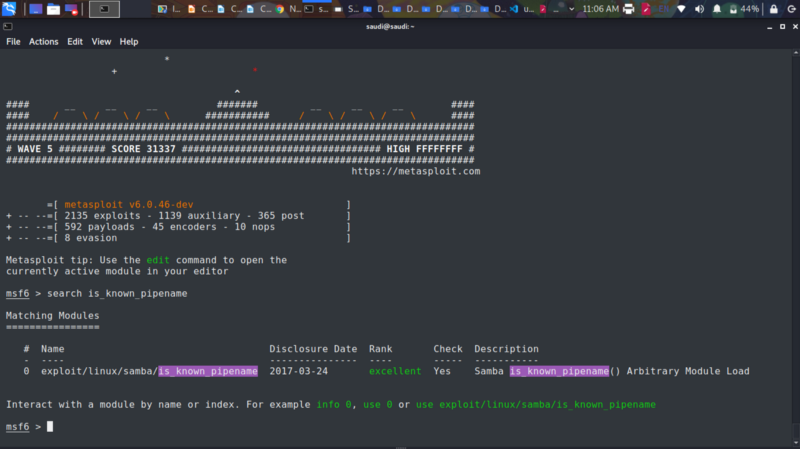Click the log out icon in the panel
Image resolution: width=800 pixels, height=449 pixels.
[791, 9]
